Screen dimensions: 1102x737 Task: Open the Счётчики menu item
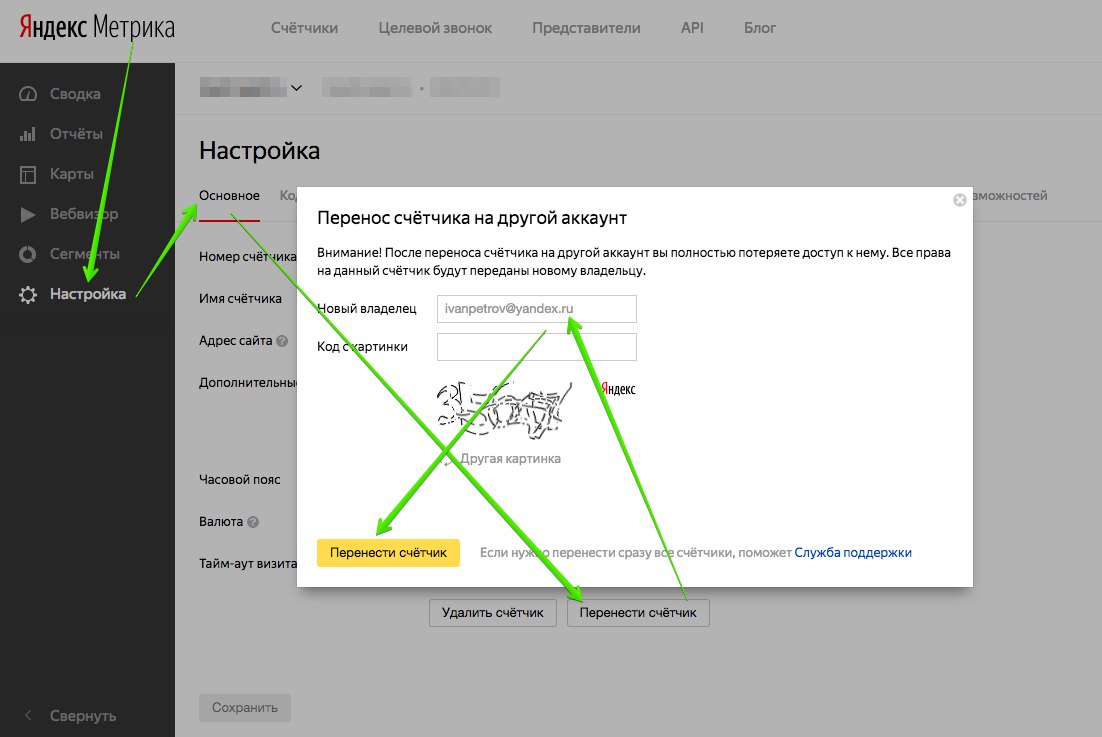coord(304,28)
